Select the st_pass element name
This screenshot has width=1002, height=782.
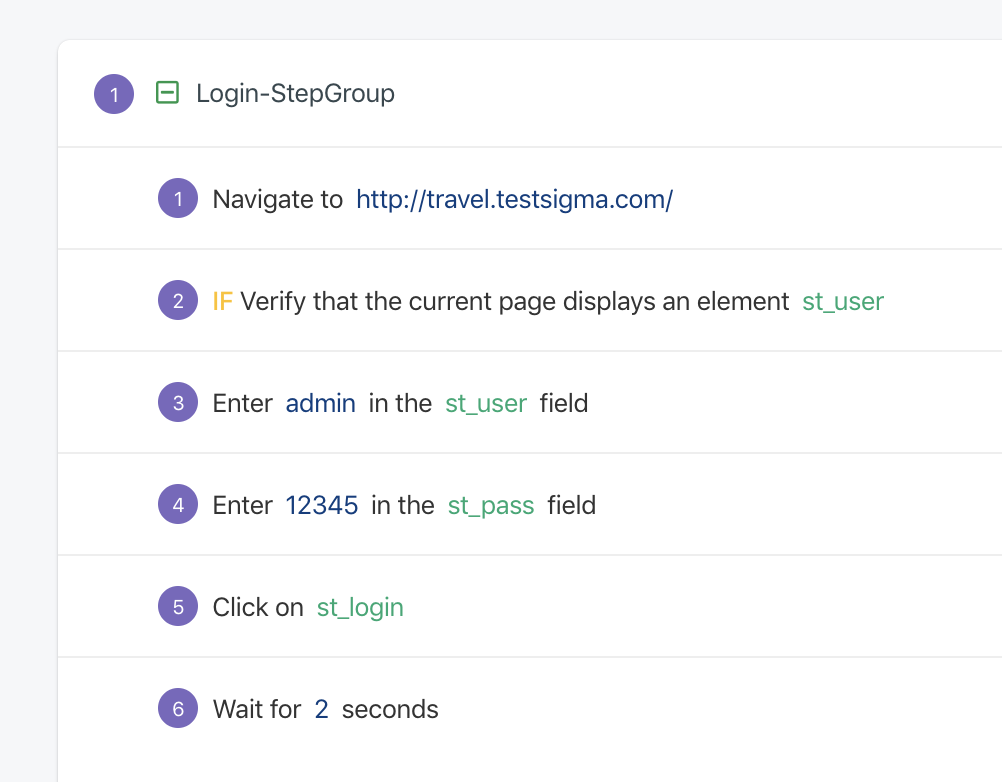pos(490,505)
